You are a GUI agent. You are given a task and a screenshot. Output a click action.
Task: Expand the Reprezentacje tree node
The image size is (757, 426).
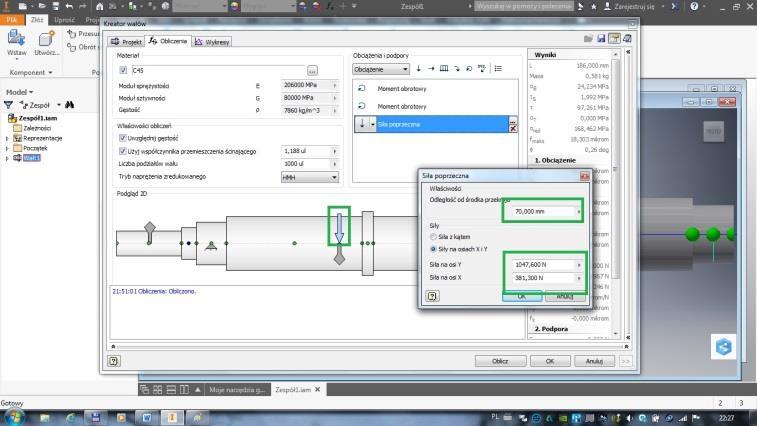(7, 138)
